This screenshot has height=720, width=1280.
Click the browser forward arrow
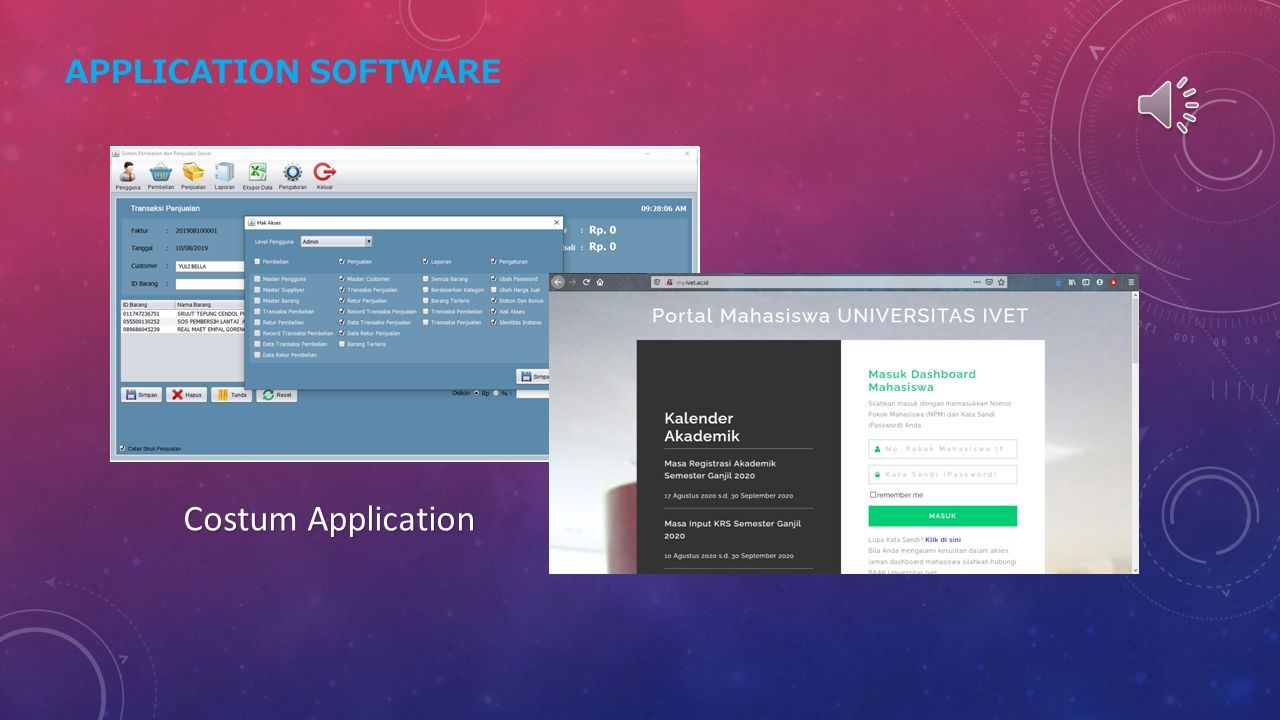point(572,282)
